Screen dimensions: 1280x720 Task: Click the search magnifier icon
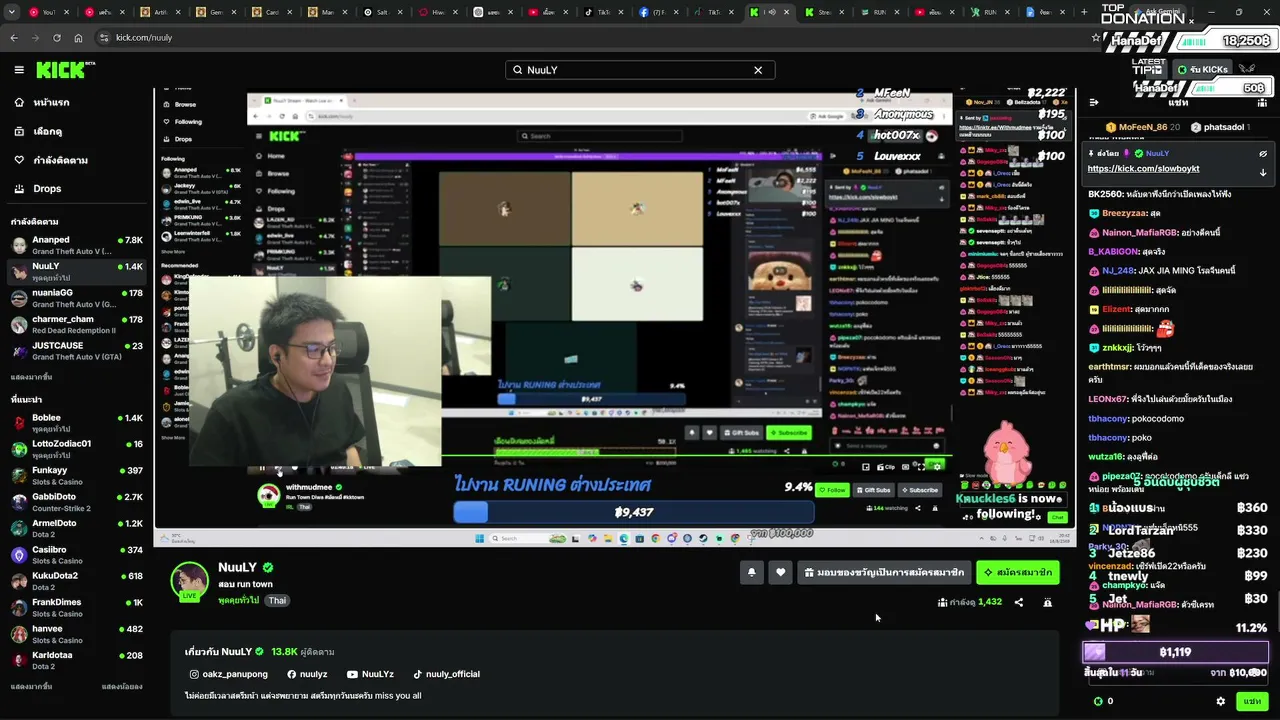[518, 70]
